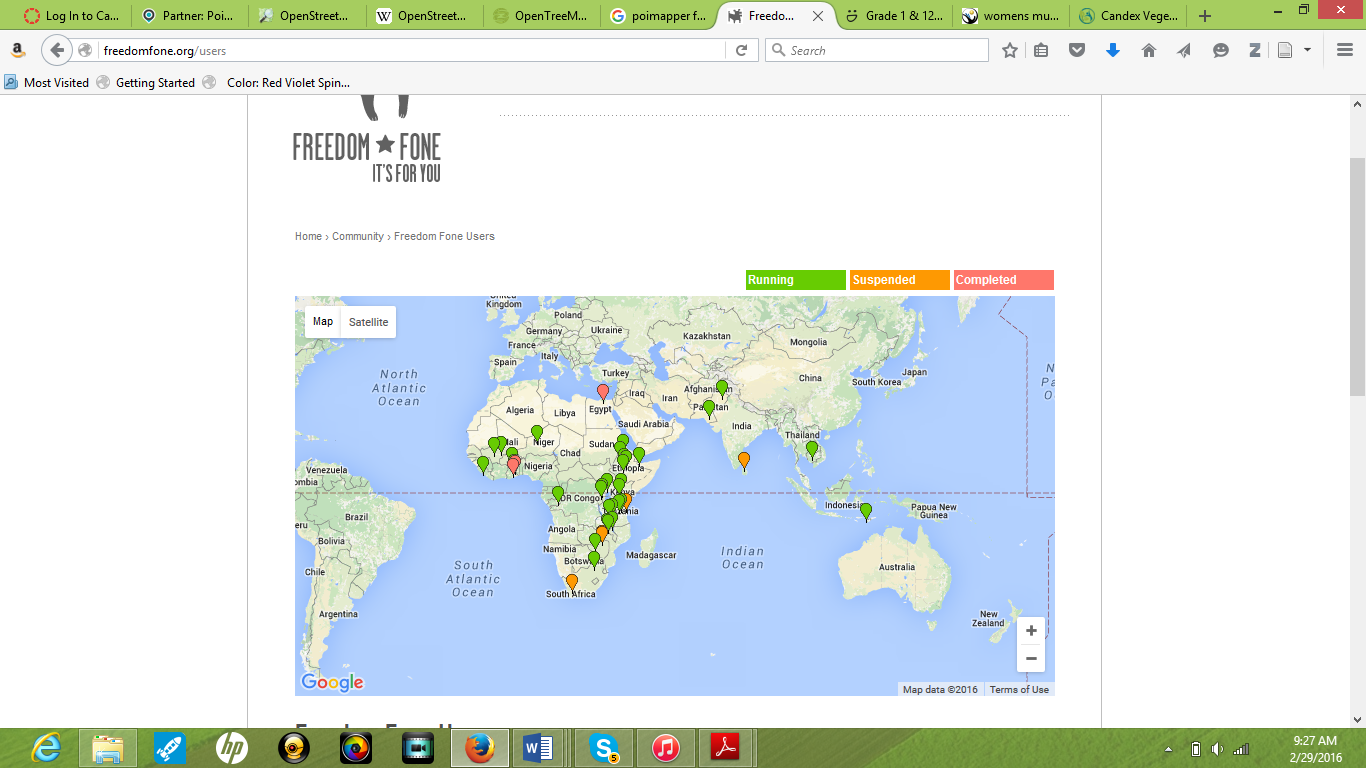This screenshot has height=768, width=1366.
Task: Show hidden system tray icons arrow
Action: [x=1169, y=749]
